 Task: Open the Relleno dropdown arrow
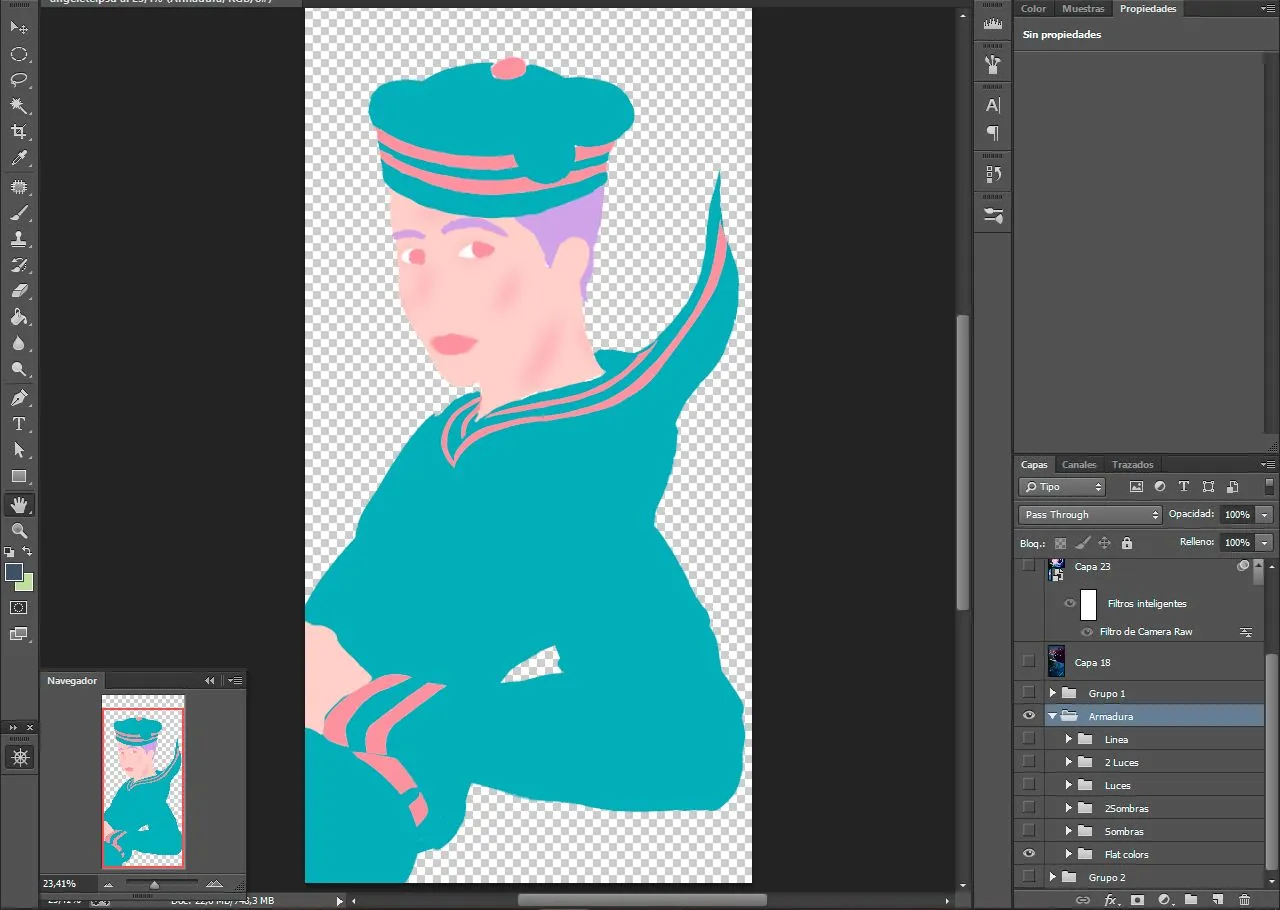(1265, 542)
